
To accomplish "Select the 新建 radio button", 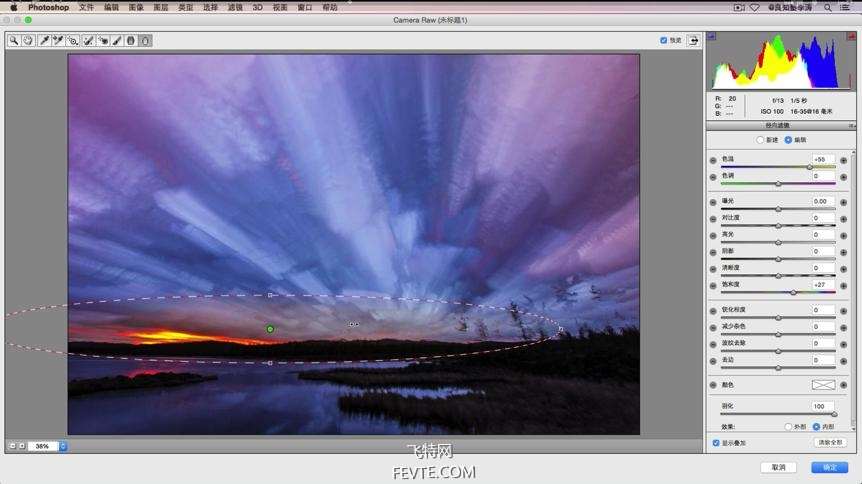I will [x=760, y=140].
